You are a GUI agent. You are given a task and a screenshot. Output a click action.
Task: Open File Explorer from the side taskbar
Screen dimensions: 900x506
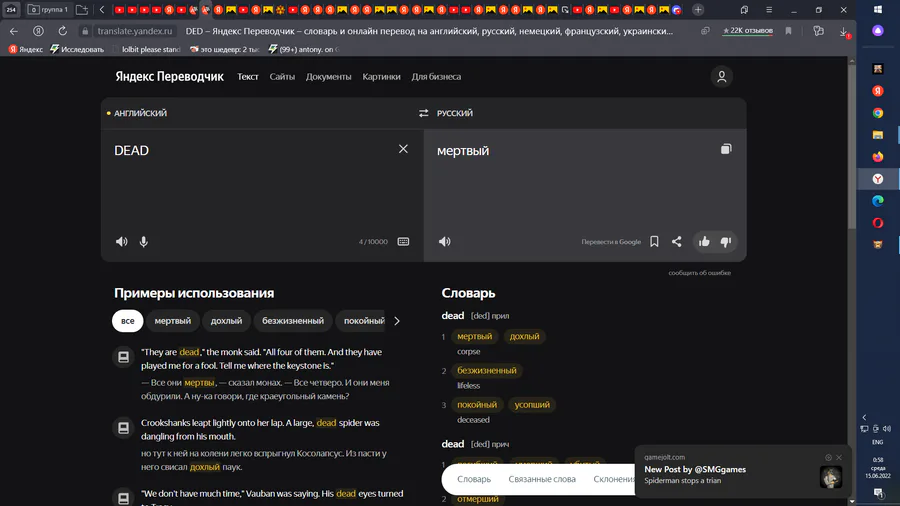coord(878,135)
